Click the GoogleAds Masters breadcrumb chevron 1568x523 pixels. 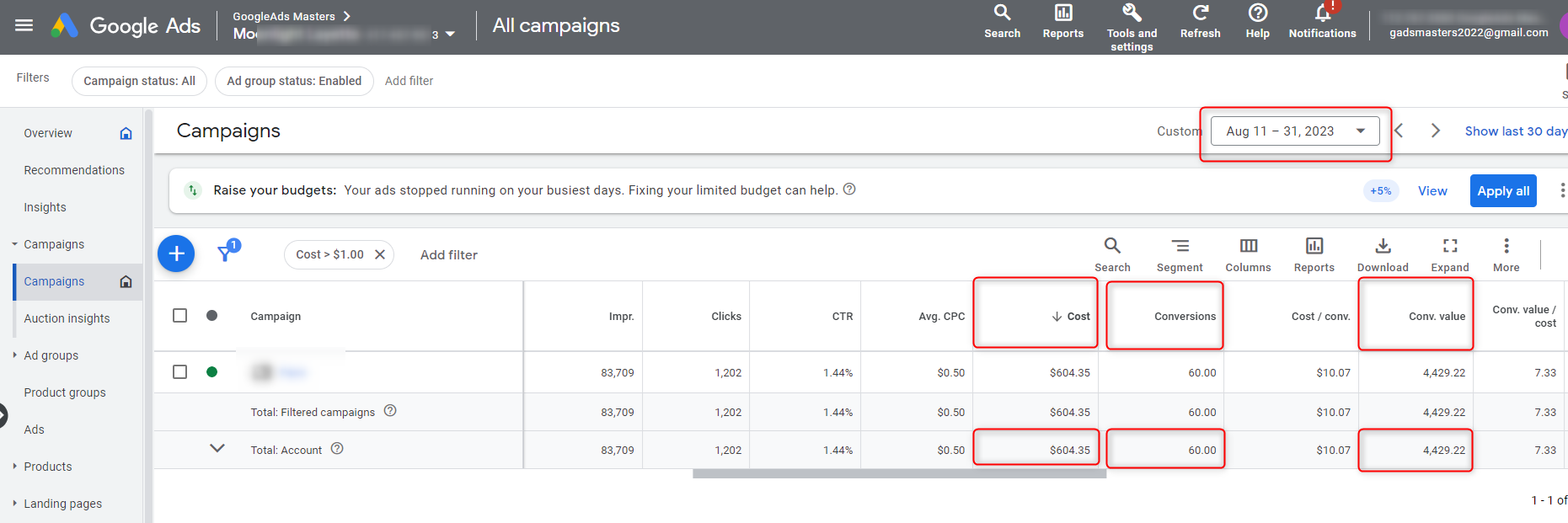[346, 16]
